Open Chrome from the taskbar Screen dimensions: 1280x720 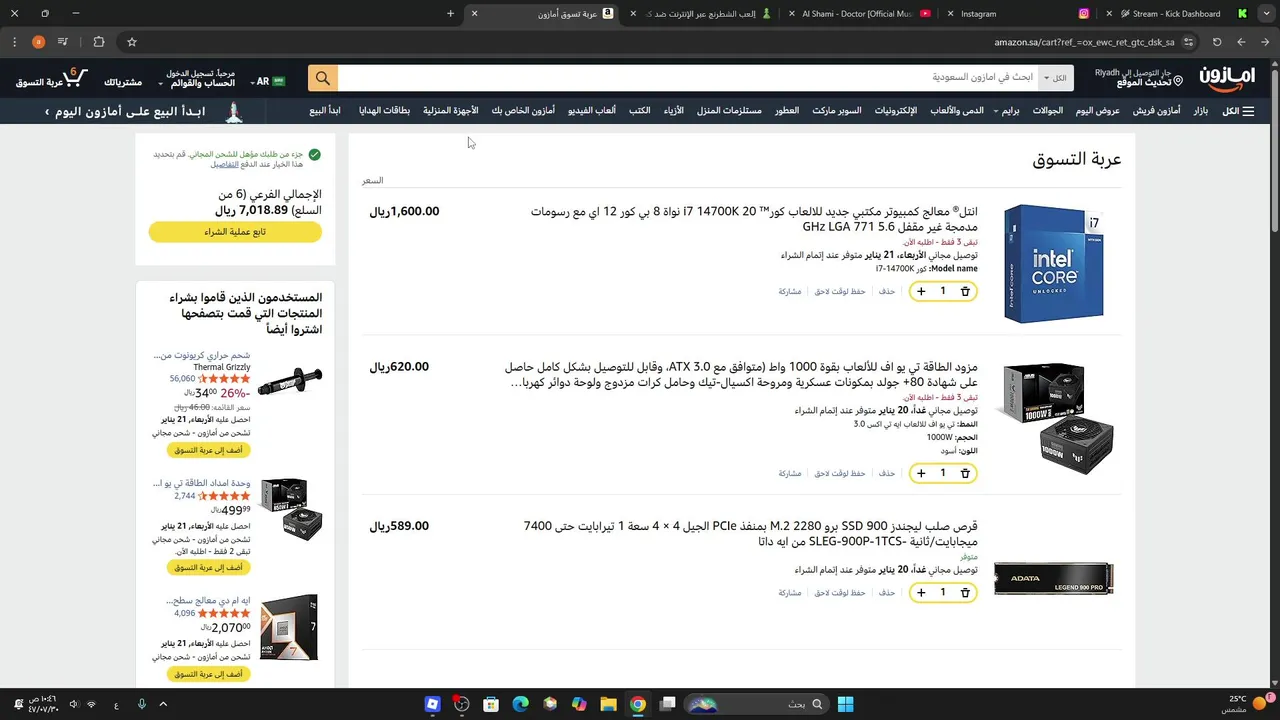click(x=637, y=704)
